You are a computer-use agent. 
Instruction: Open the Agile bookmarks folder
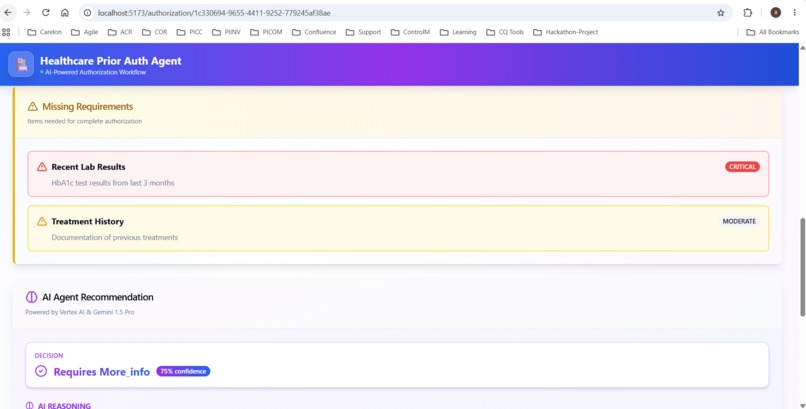[x=84, y=32]
